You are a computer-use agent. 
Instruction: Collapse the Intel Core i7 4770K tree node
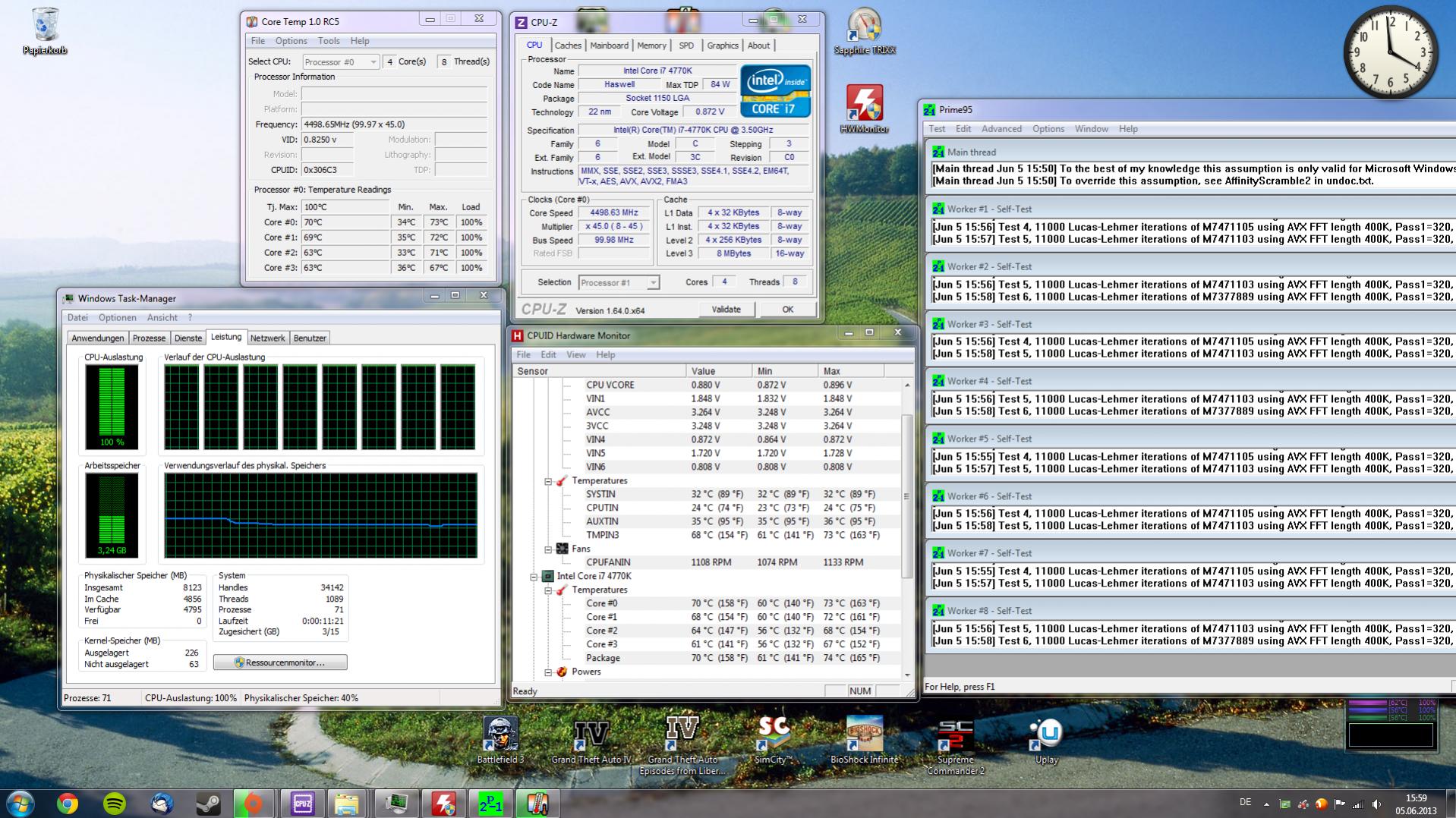pos(534,577)
